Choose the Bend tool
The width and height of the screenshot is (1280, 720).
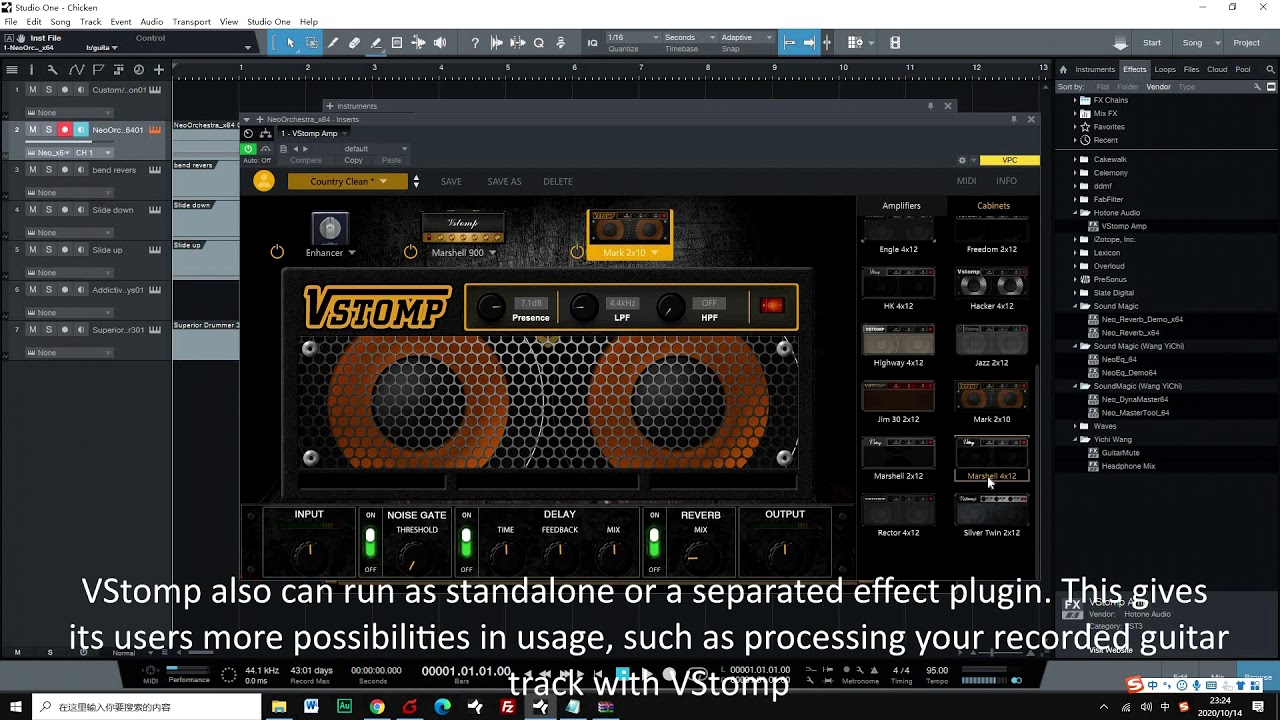click(418, 43)
